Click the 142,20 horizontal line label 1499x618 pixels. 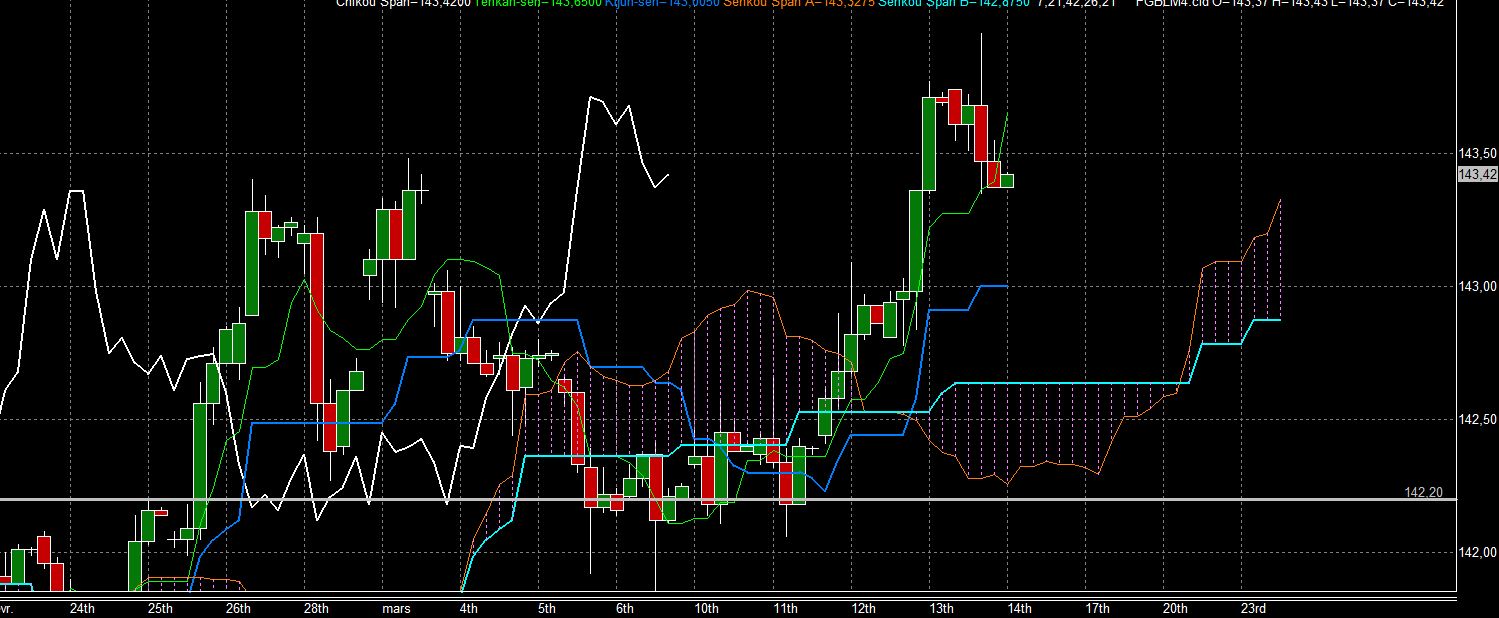(1424, 492)
